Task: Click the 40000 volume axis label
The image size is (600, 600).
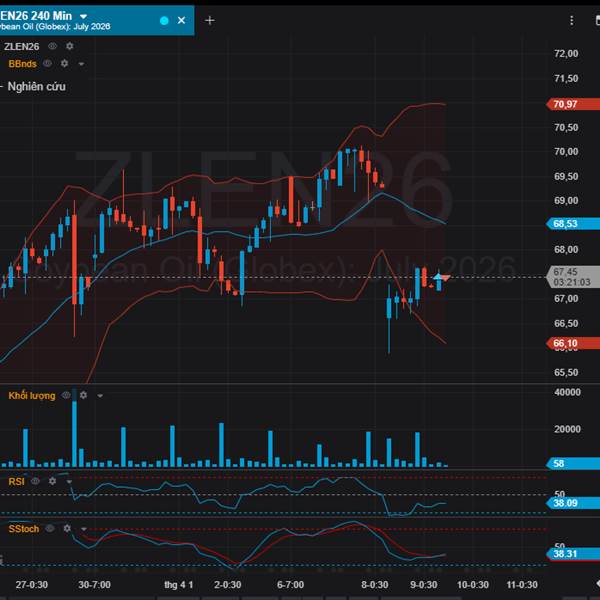Action: (567, 392)
